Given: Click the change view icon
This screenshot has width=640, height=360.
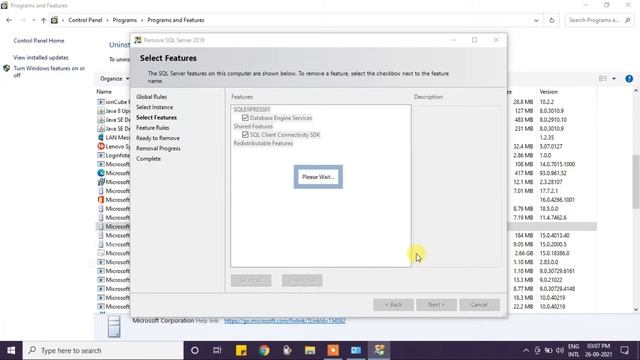Looking at the screenshot, I should pos(603,78).
